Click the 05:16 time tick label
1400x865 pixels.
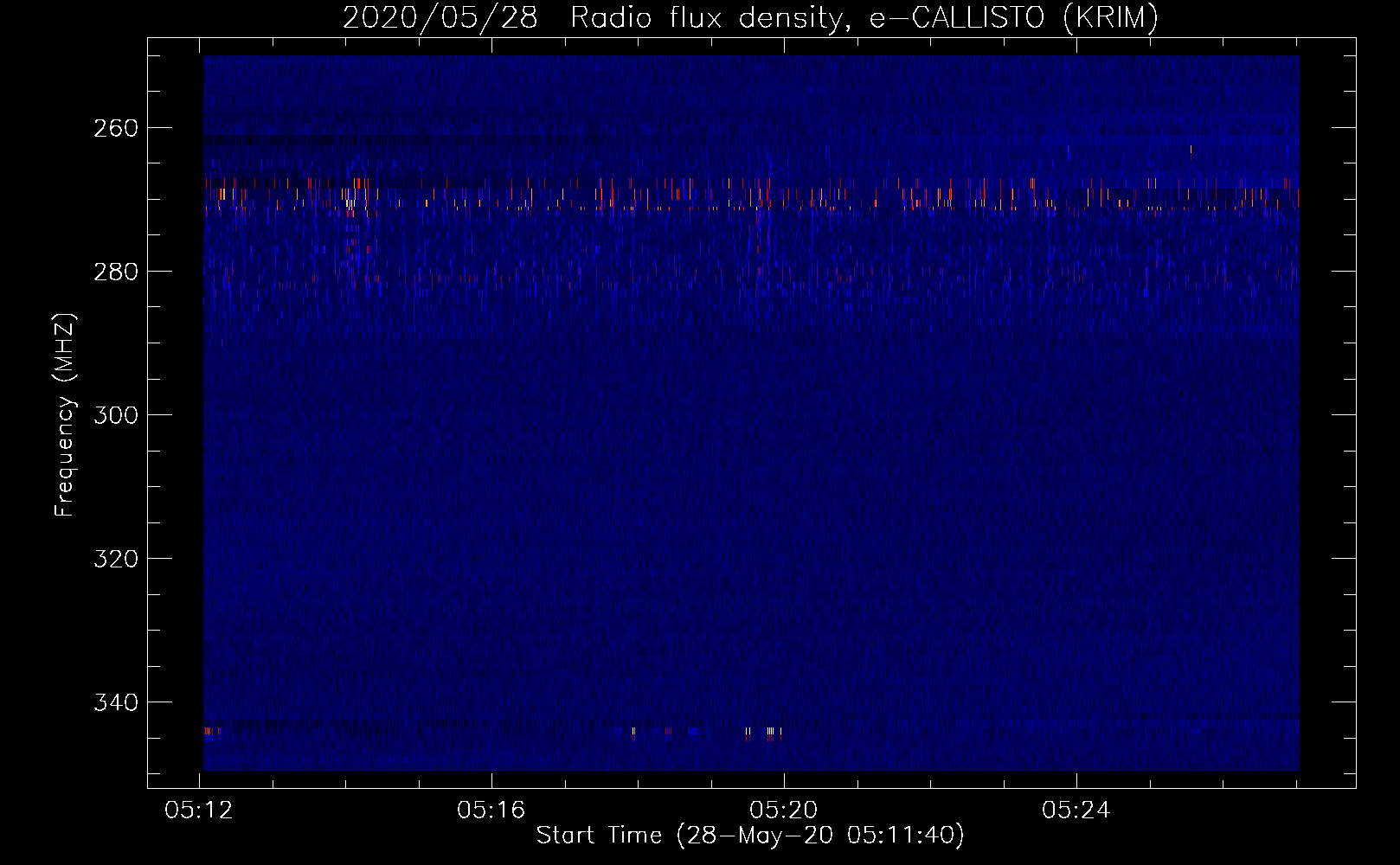pos(491,811)
